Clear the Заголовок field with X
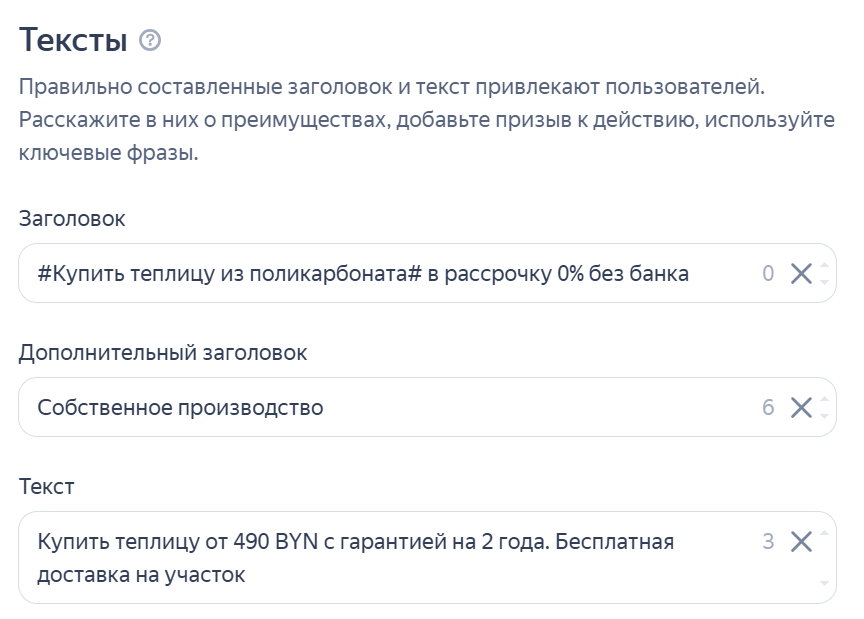This screenshot has width=864, height=619. tap(801, 274)
